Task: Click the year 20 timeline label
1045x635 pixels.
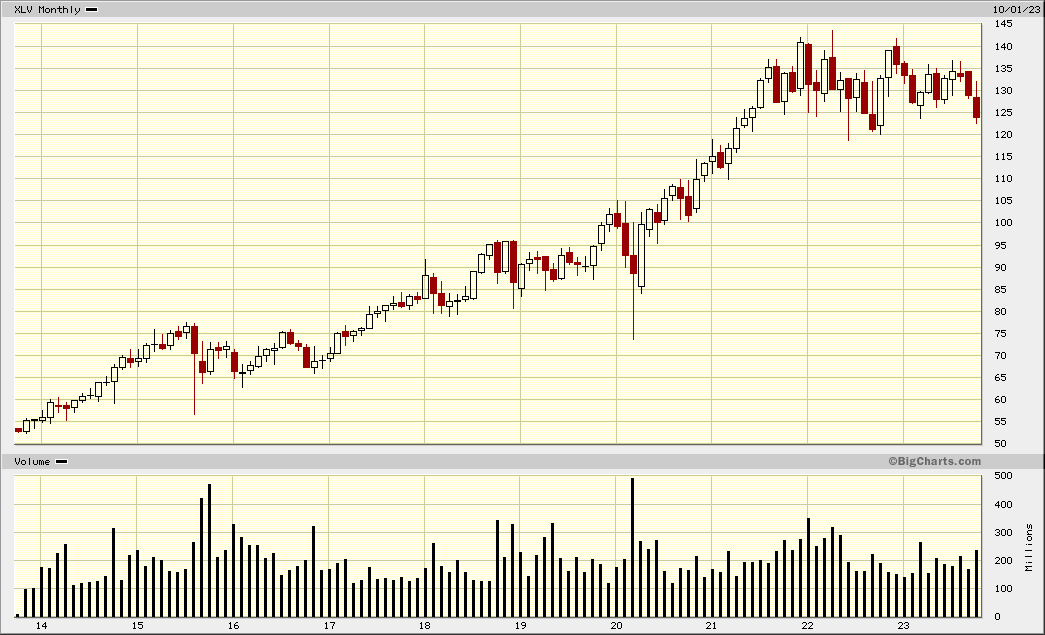Action: pos(616,626)
